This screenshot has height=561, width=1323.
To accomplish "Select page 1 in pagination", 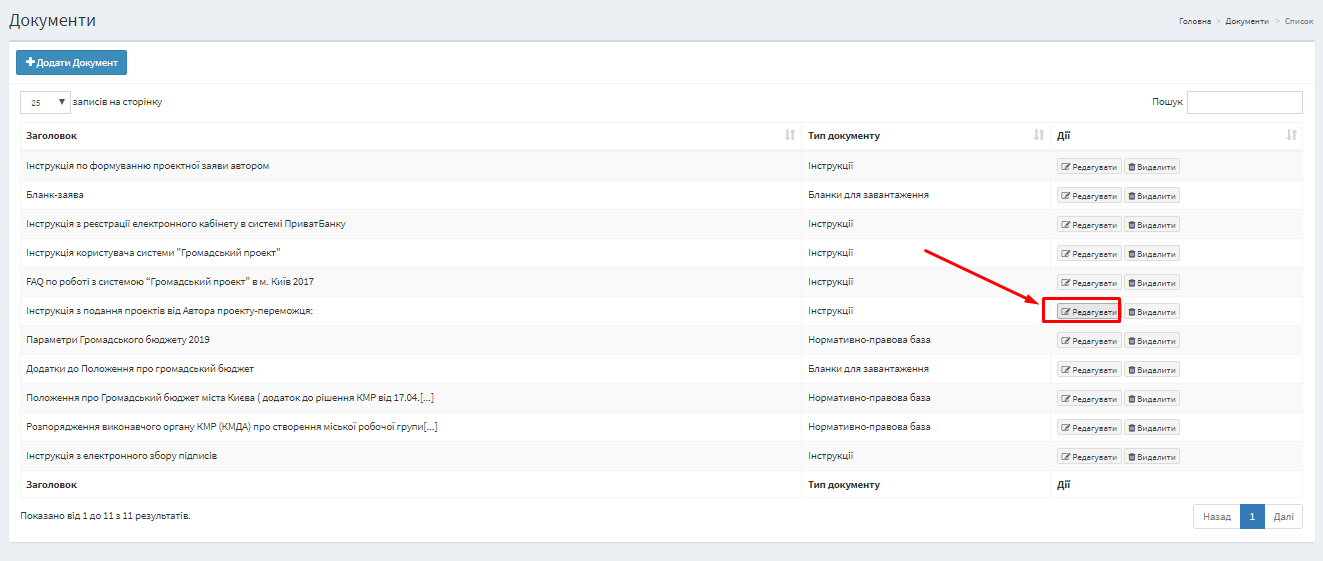I will [x=1252, y=517].
